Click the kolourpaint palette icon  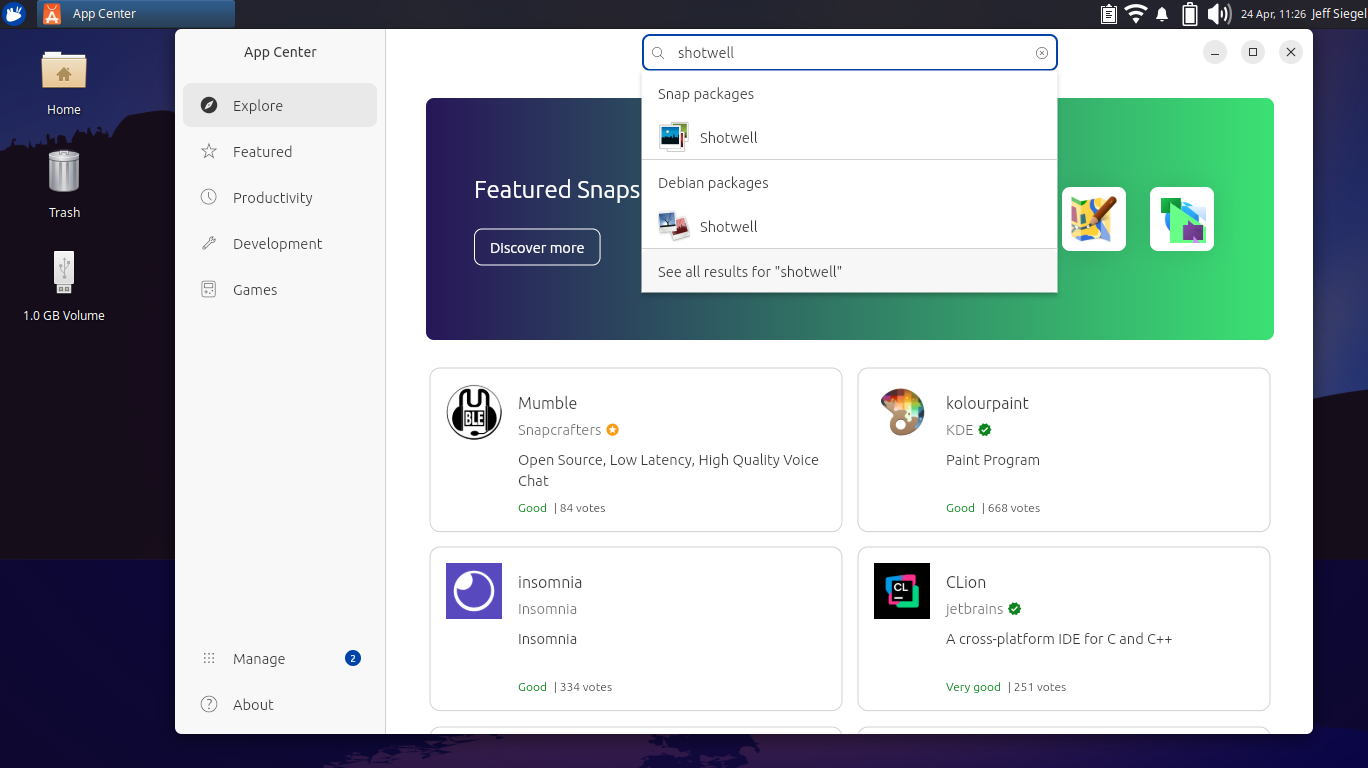(x=902, y=412)
